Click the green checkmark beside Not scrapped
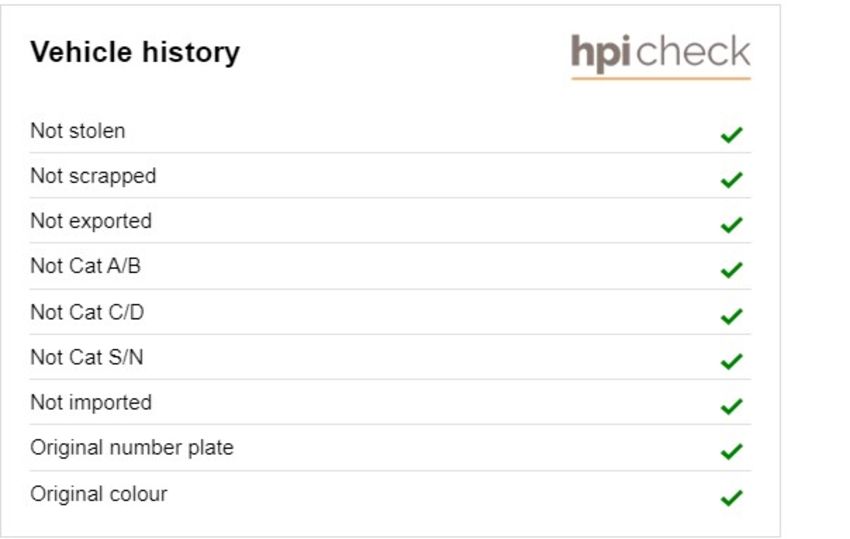This screenshot has width=850, height=539. [731, 179]
